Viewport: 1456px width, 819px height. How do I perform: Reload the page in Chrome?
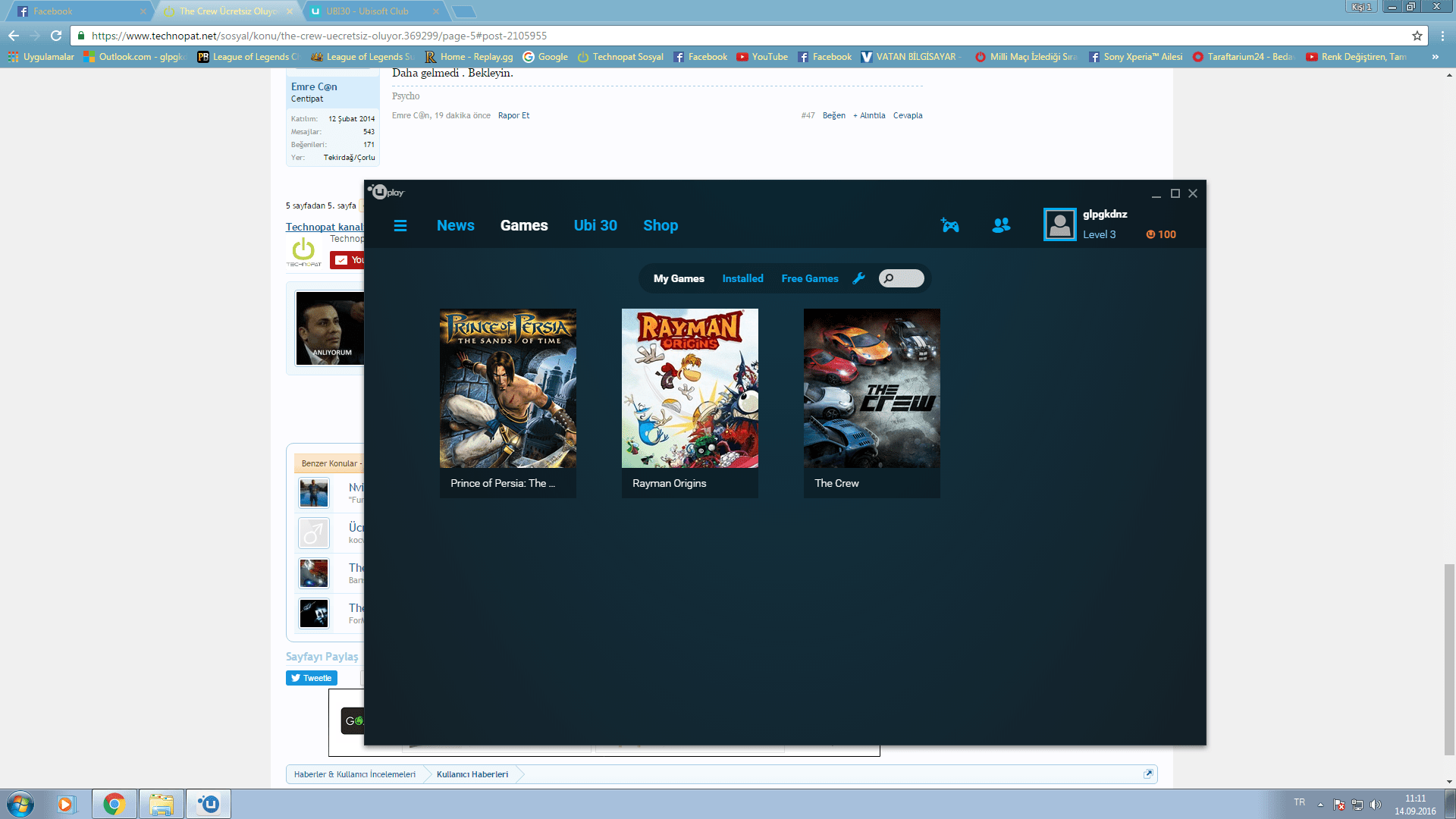[x=56, y=36]
